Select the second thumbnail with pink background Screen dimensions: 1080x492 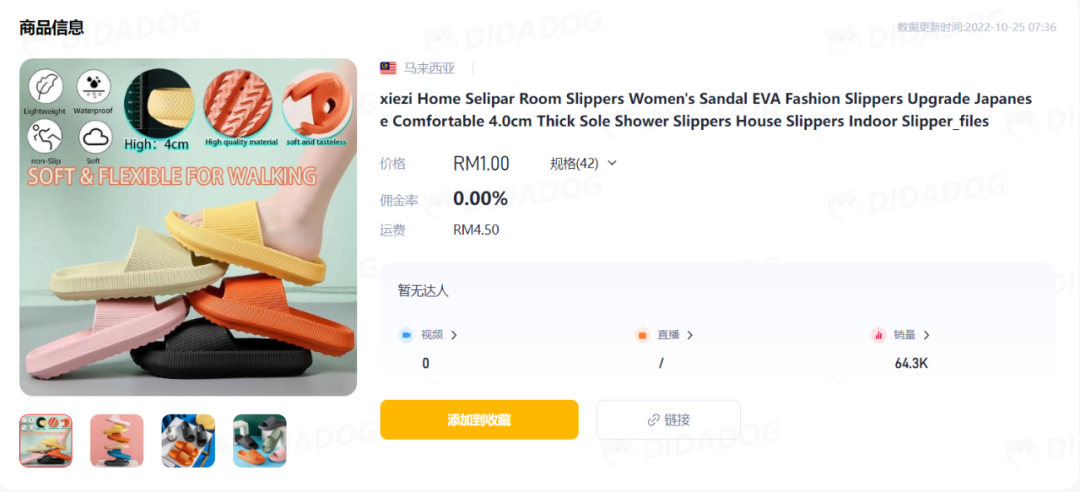(x=117, y=441)
